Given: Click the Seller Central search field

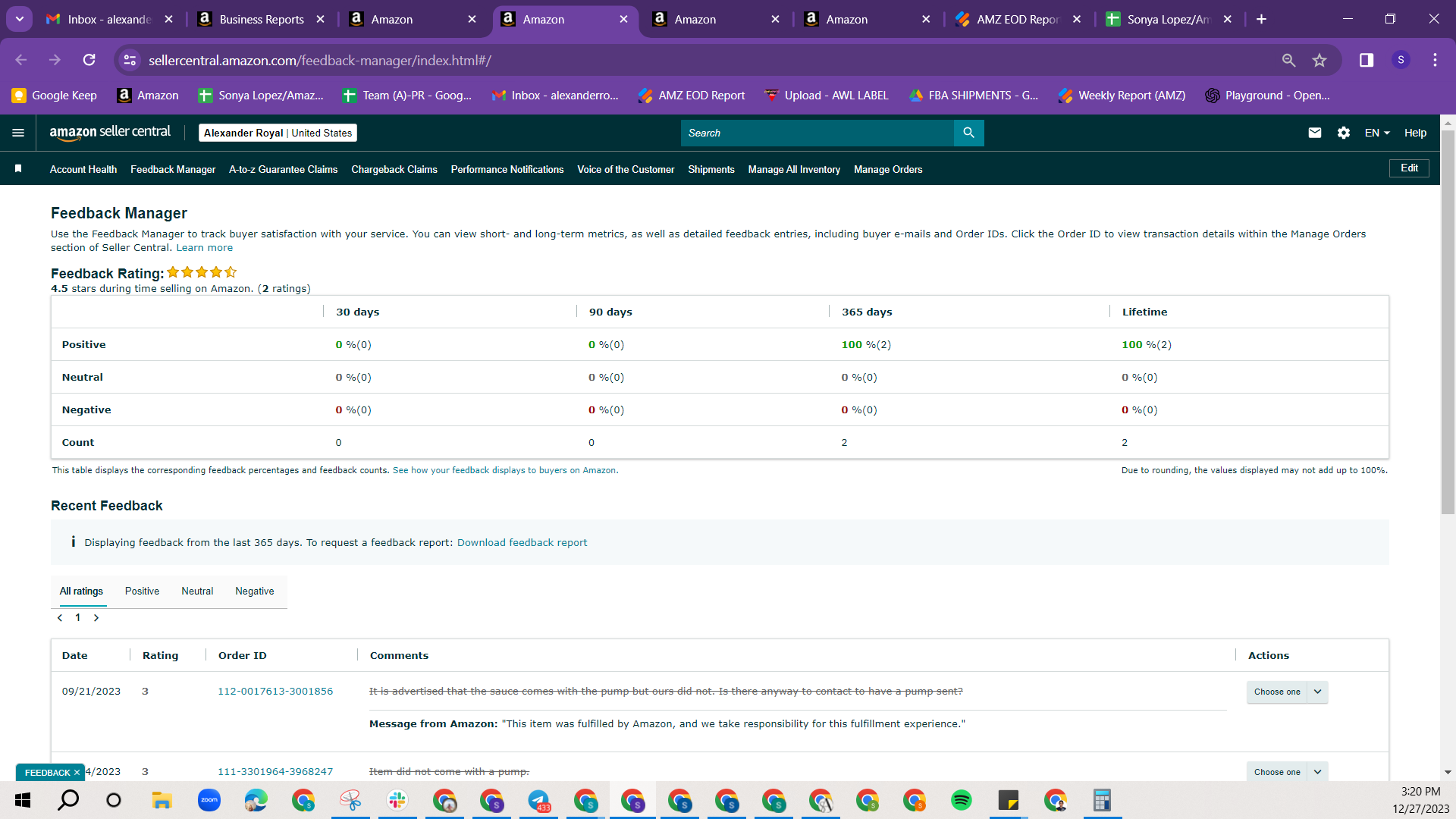Looking at the screenshot, I should [817, 133].
